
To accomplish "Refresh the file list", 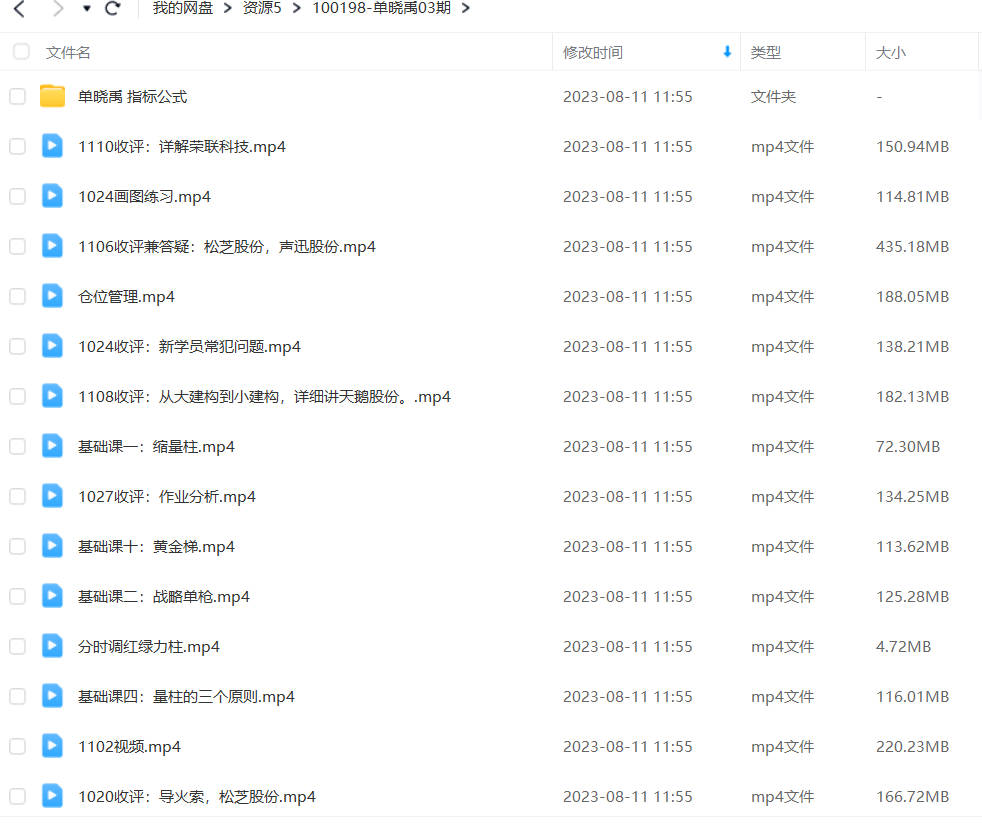I will pos(113,8).
